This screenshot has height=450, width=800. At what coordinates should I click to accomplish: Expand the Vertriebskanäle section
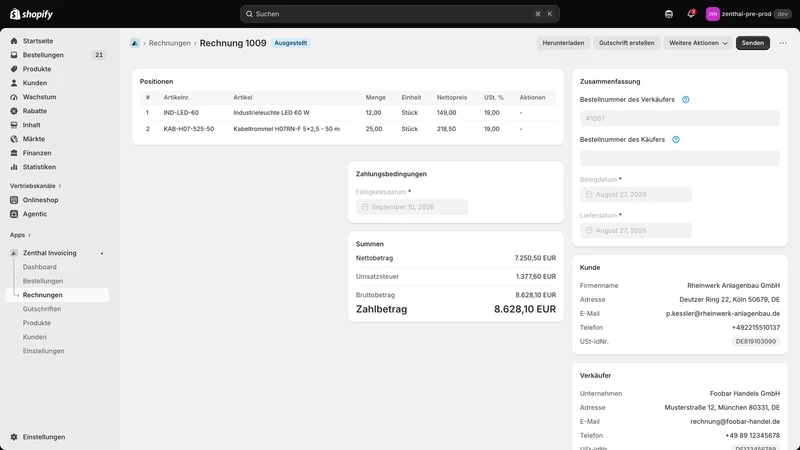click(35, 186)
